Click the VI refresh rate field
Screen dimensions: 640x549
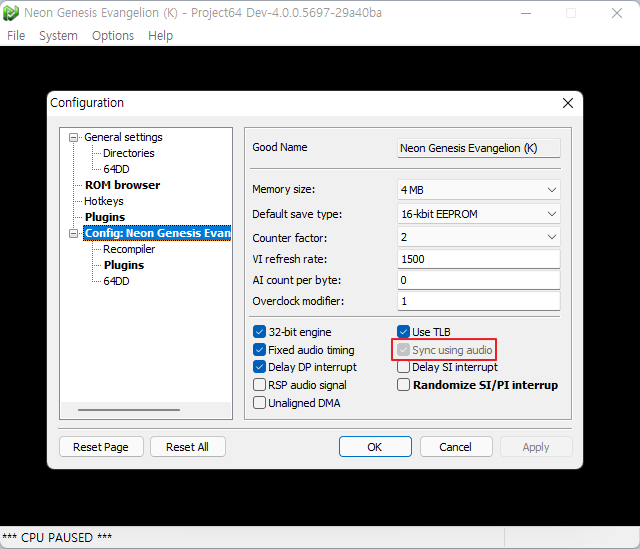(479, 259)
